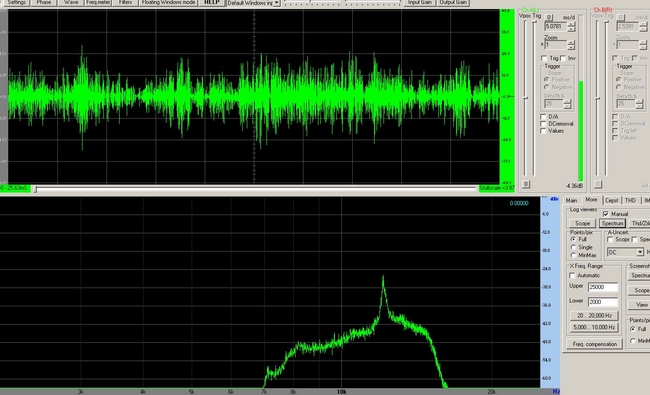Viewport: 650px width, 395px height.
Task: Open the Freq.meter tool
Action: [x=98, y=2]
